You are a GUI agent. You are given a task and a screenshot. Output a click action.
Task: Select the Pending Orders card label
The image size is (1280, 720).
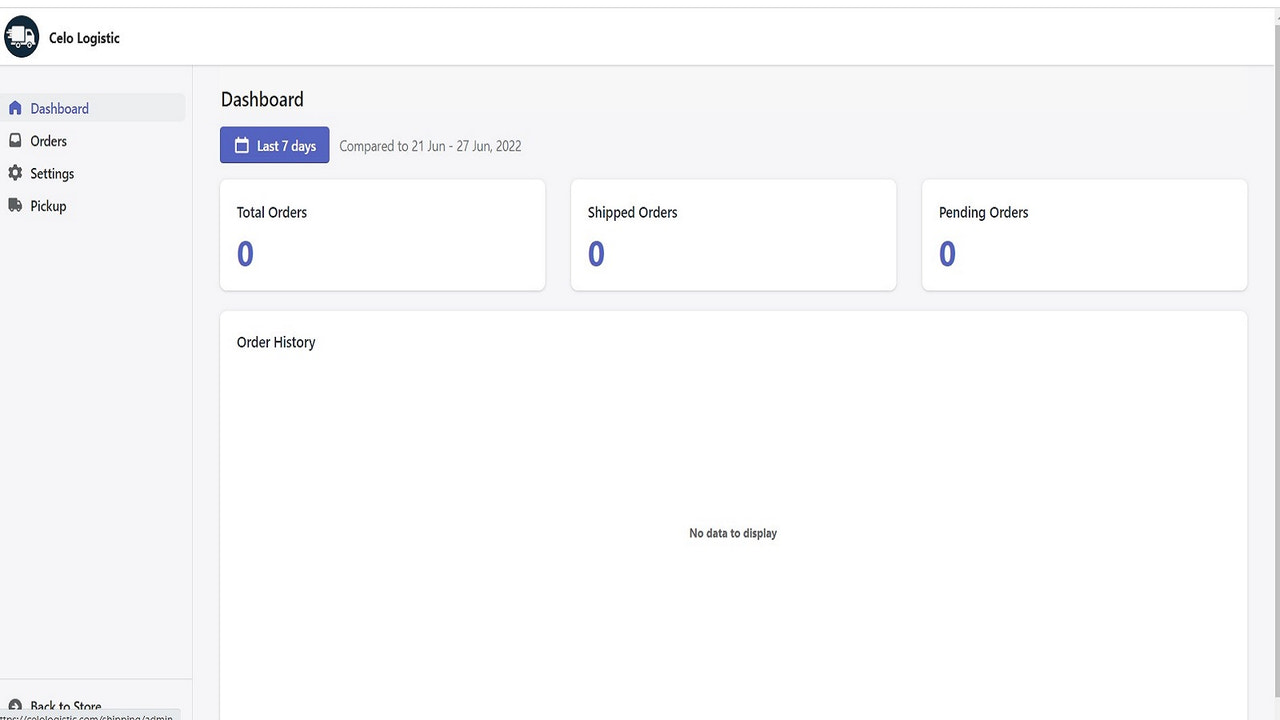click(983, 212)
